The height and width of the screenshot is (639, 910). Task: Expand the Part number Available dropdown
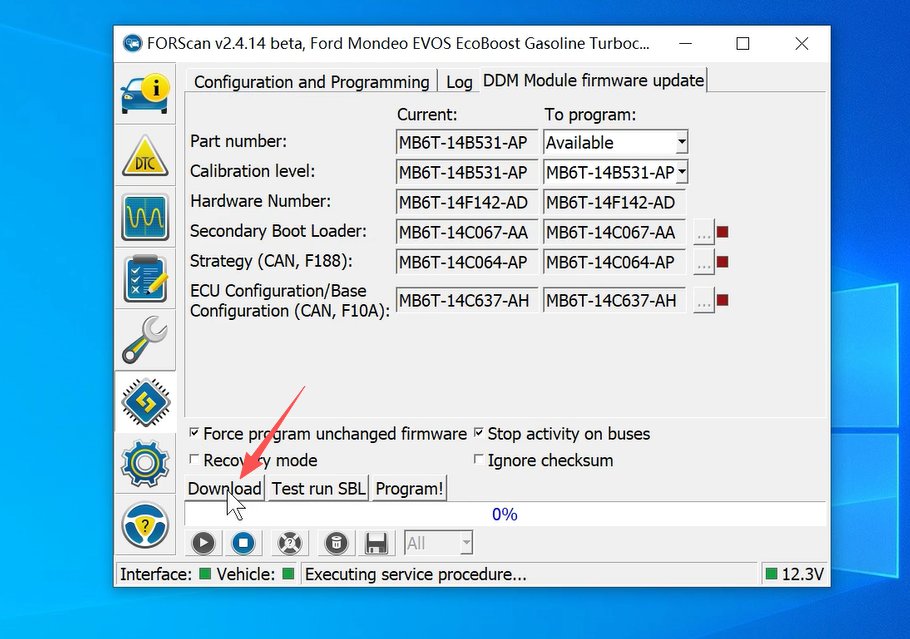681,143
